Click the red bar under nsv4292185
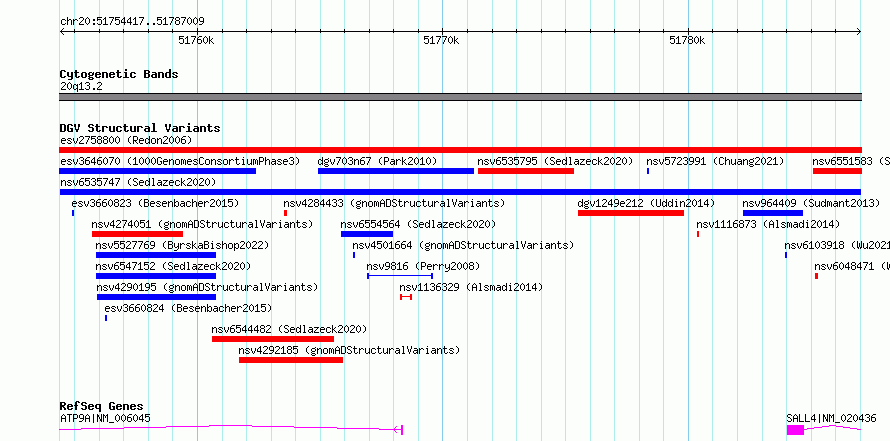This screenshot has height=441, width=890. point(291,360)
